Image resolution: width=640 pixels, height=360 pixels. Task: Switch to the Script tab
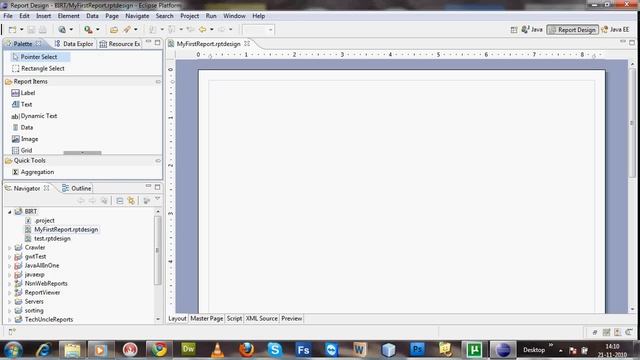[x=234, y=318]
